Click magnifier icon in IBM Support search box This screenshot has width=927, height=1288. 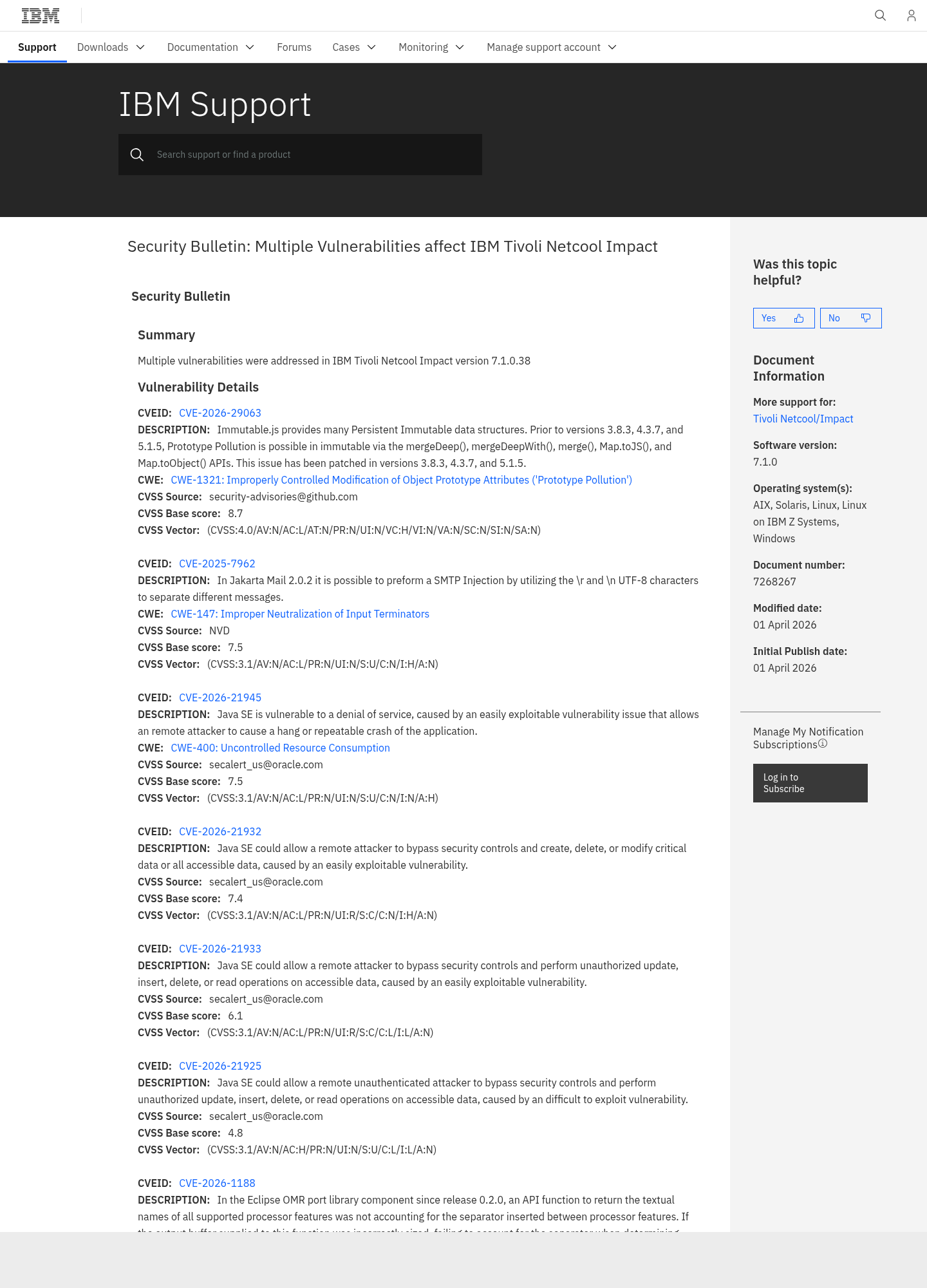pyautogui.click(x=137, y=155)
